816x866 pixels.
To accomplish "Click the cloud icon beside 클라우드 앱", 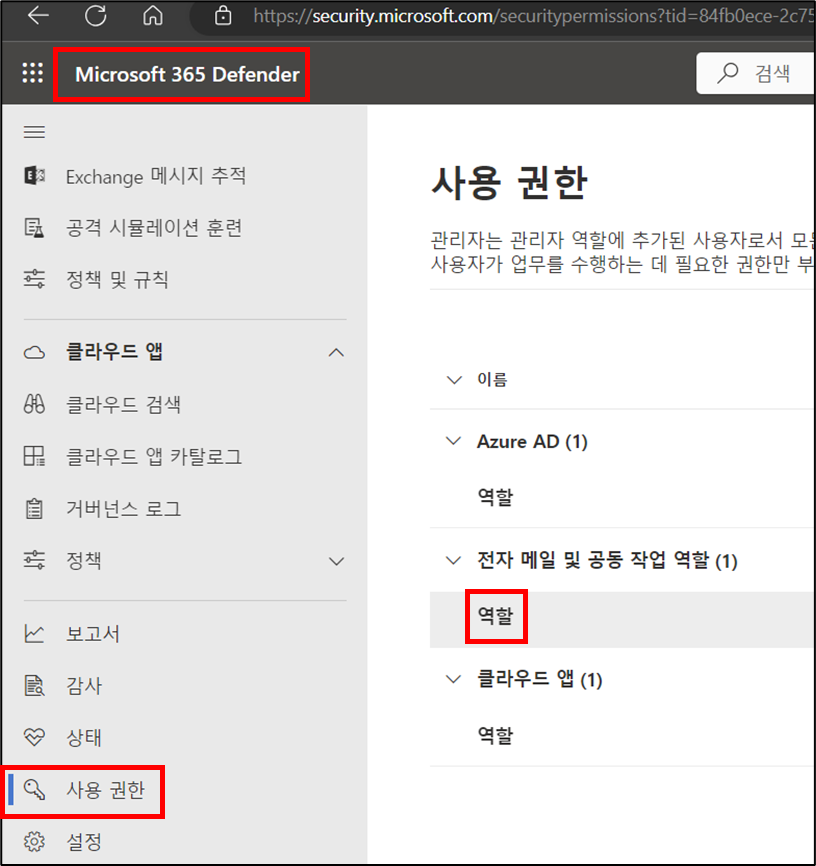I will click(x=34, y=352).
